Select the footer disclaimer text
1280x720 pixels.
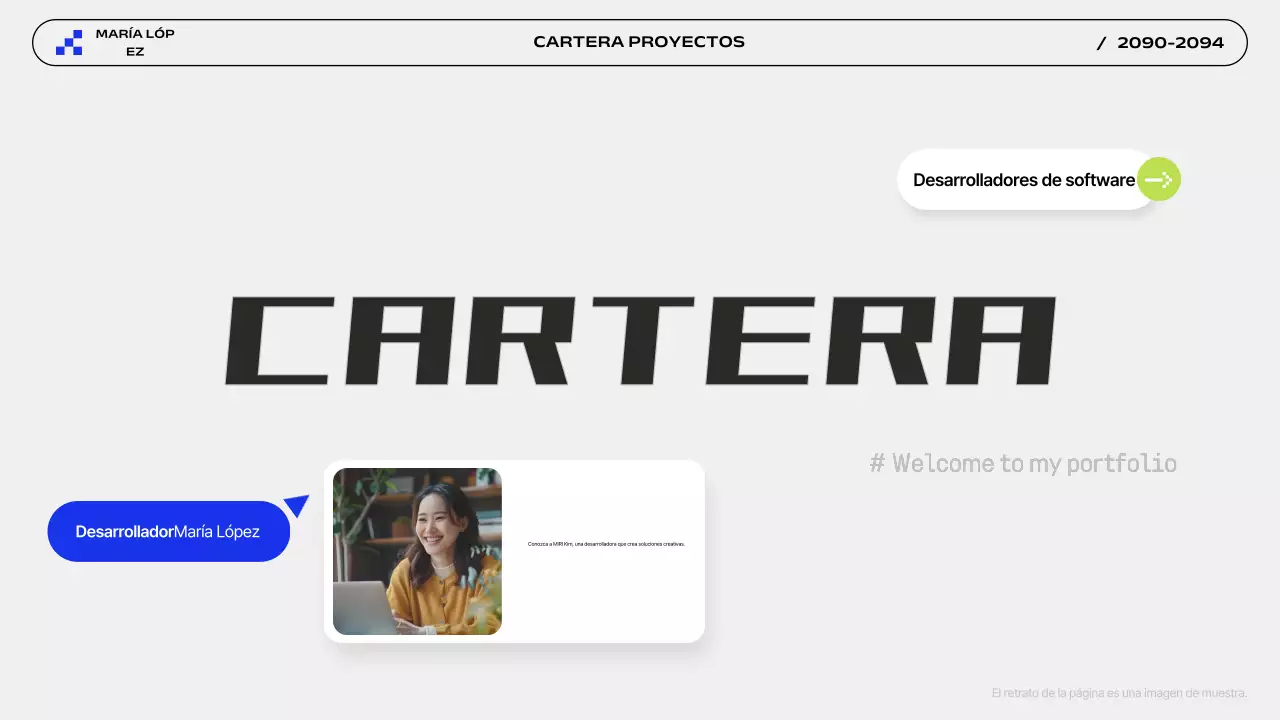pos(1117,692)
